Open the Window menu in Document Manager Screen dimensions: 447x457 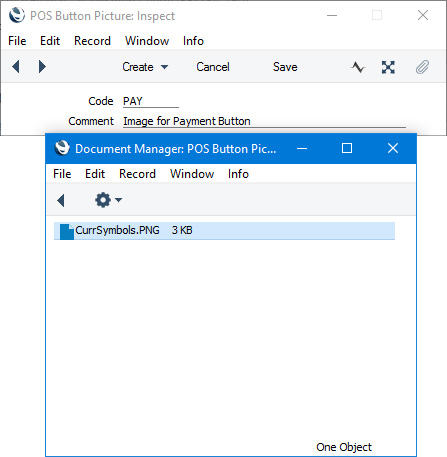point(192,174)
